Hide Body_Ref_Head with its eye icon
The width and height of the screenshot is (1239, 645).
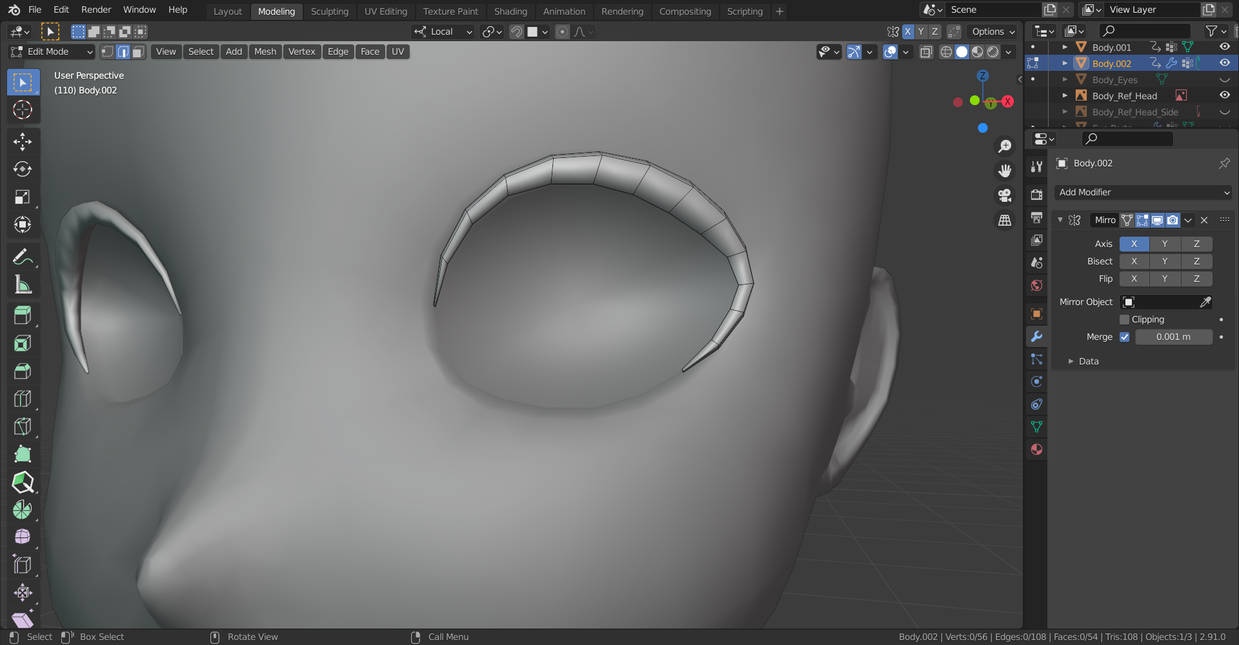[1224, 95]
